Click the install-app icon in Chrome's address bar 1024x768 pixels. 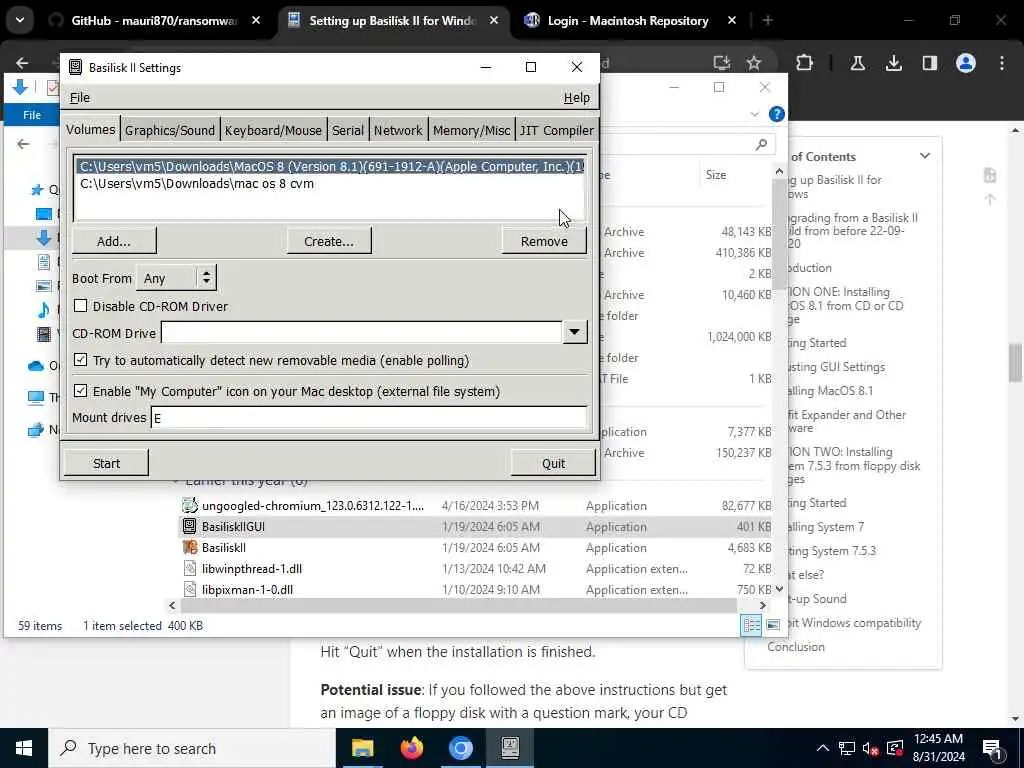(x=721, y=63)
